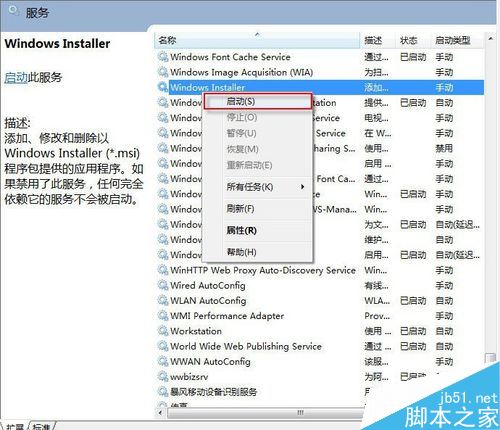Switch to the 扩展 tab

[x=15, y=427]
